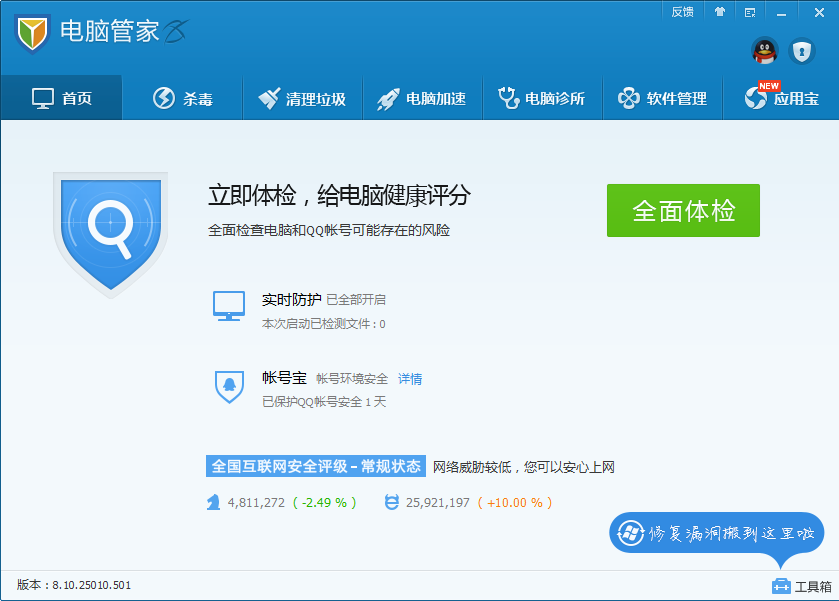Click the 实时防护 label
Viewport: 839px width, 601px height.
tap(292, 300)
